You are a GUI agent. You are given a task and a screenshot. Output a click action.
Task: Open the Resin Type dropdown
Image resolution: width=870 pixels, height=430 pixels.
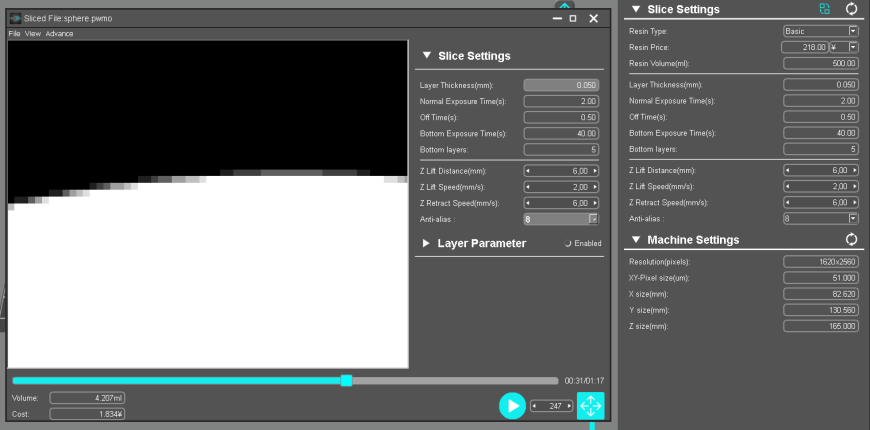click(853, 31)
